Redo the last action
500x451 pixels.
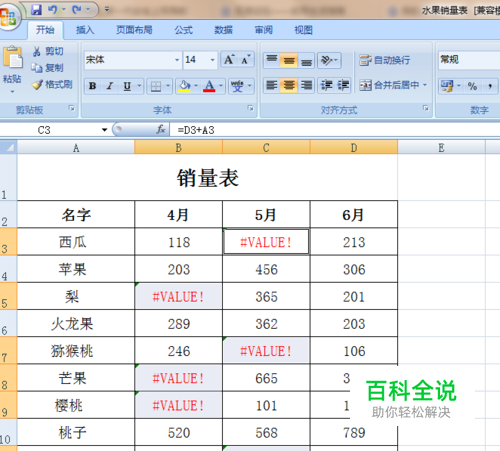pos(77,10)
